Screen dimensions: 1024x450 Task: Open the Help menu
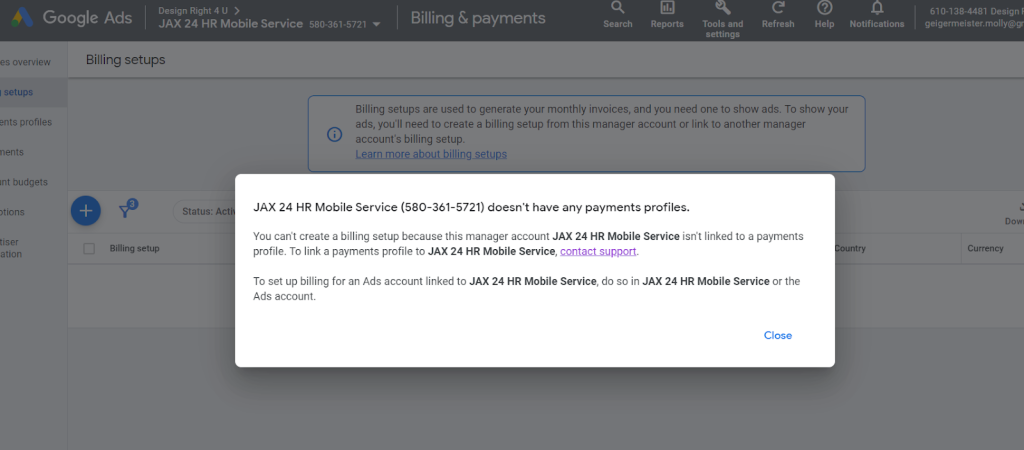tap(824, 16)
